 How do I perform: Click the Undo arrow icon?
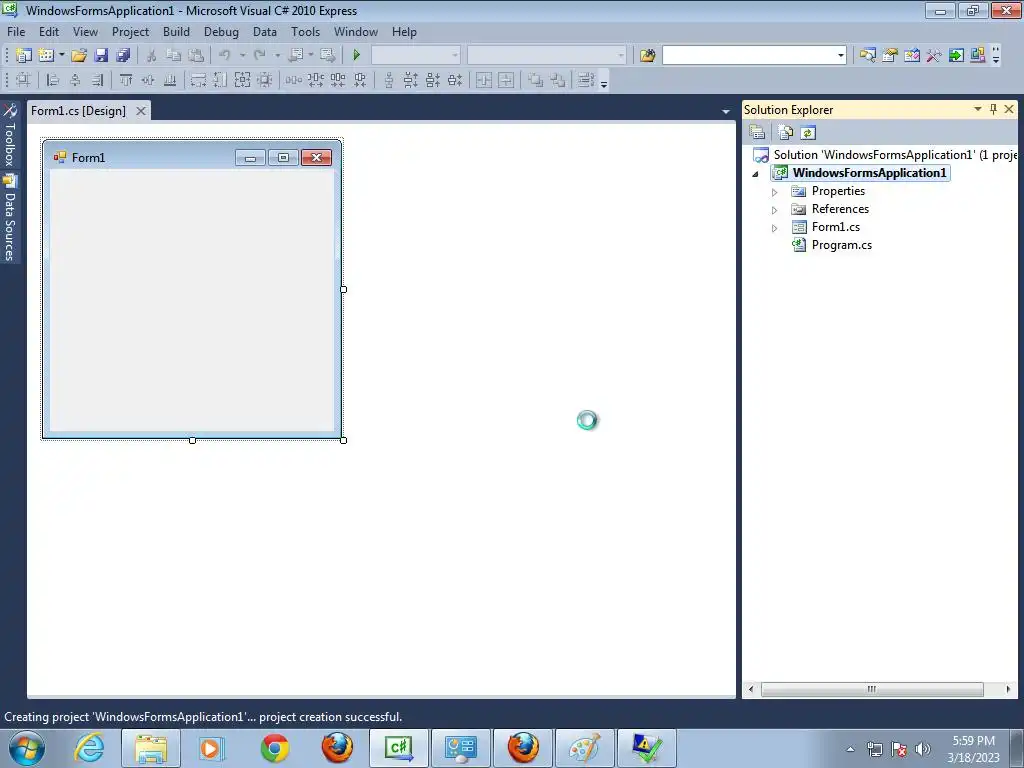(x=225, y=56)
